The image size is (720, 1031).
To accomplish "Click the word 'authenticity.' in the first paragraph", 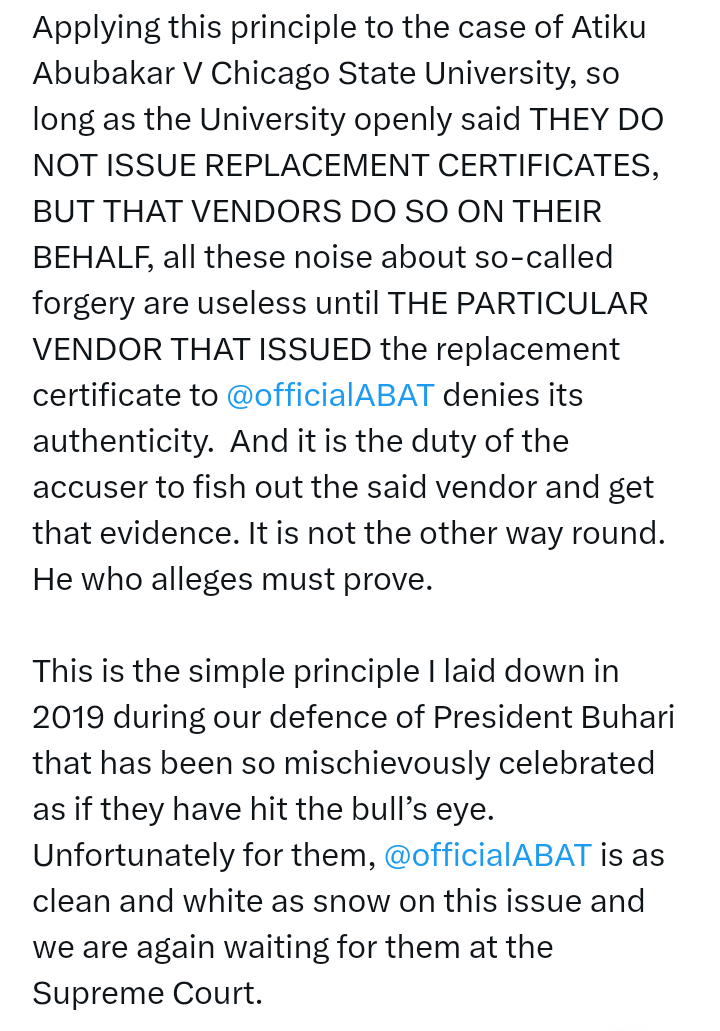I will (x=121, y=441).
